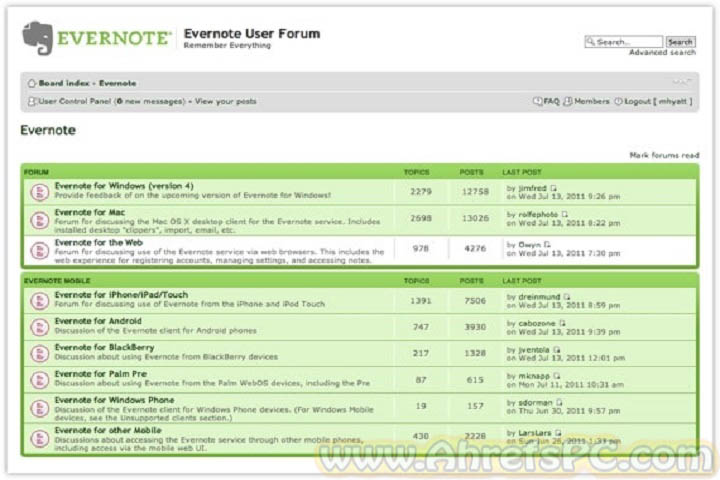
Task: Open the Evernote breadcrumb link
Action: tap(118, 83)
